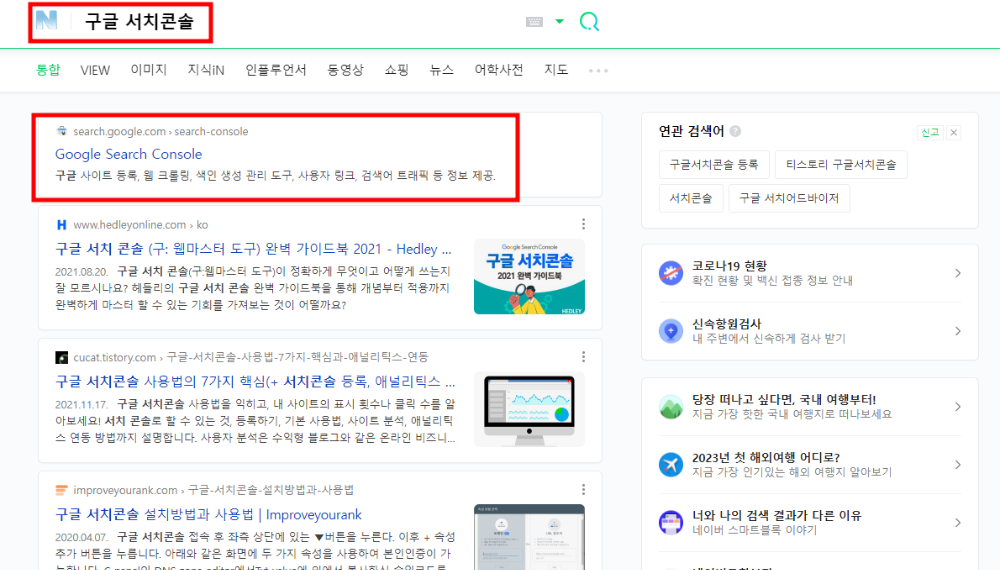Click the cucat.tistory.com favicon

click(61, 357)
